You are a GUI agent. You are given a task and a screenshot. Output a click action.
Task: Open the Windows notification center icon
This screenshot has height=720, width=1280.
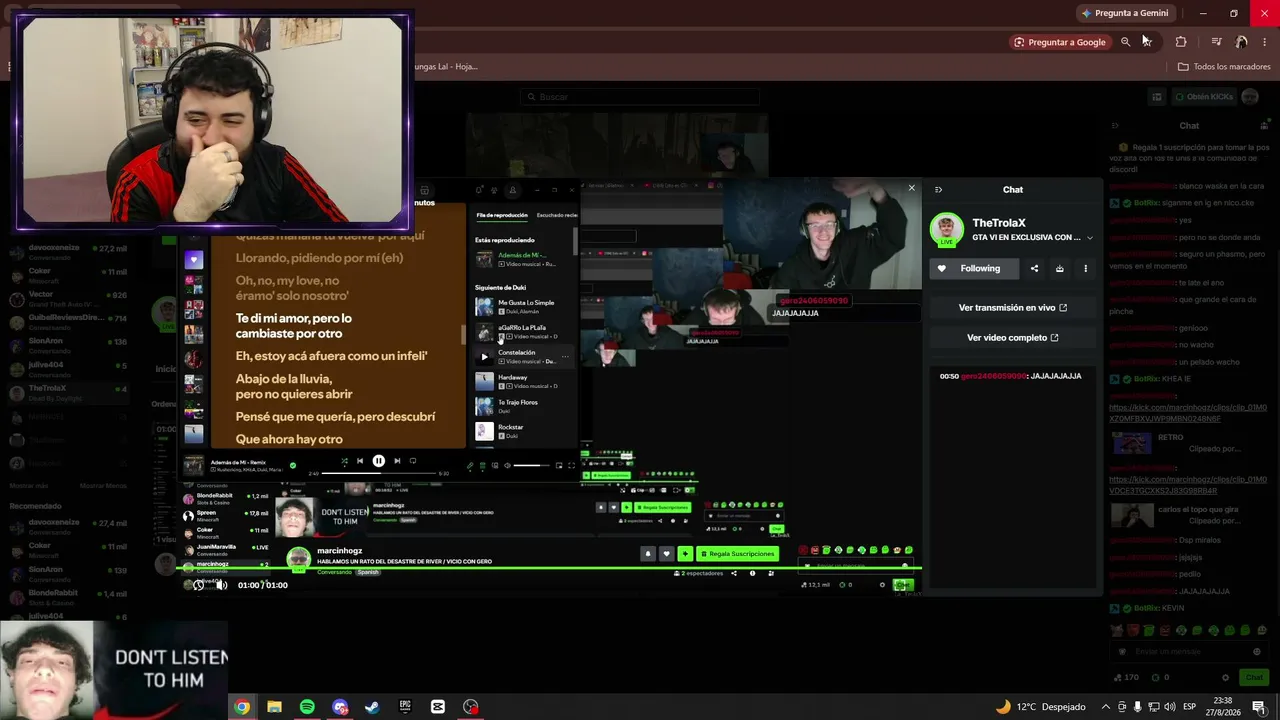point(1259,707)
